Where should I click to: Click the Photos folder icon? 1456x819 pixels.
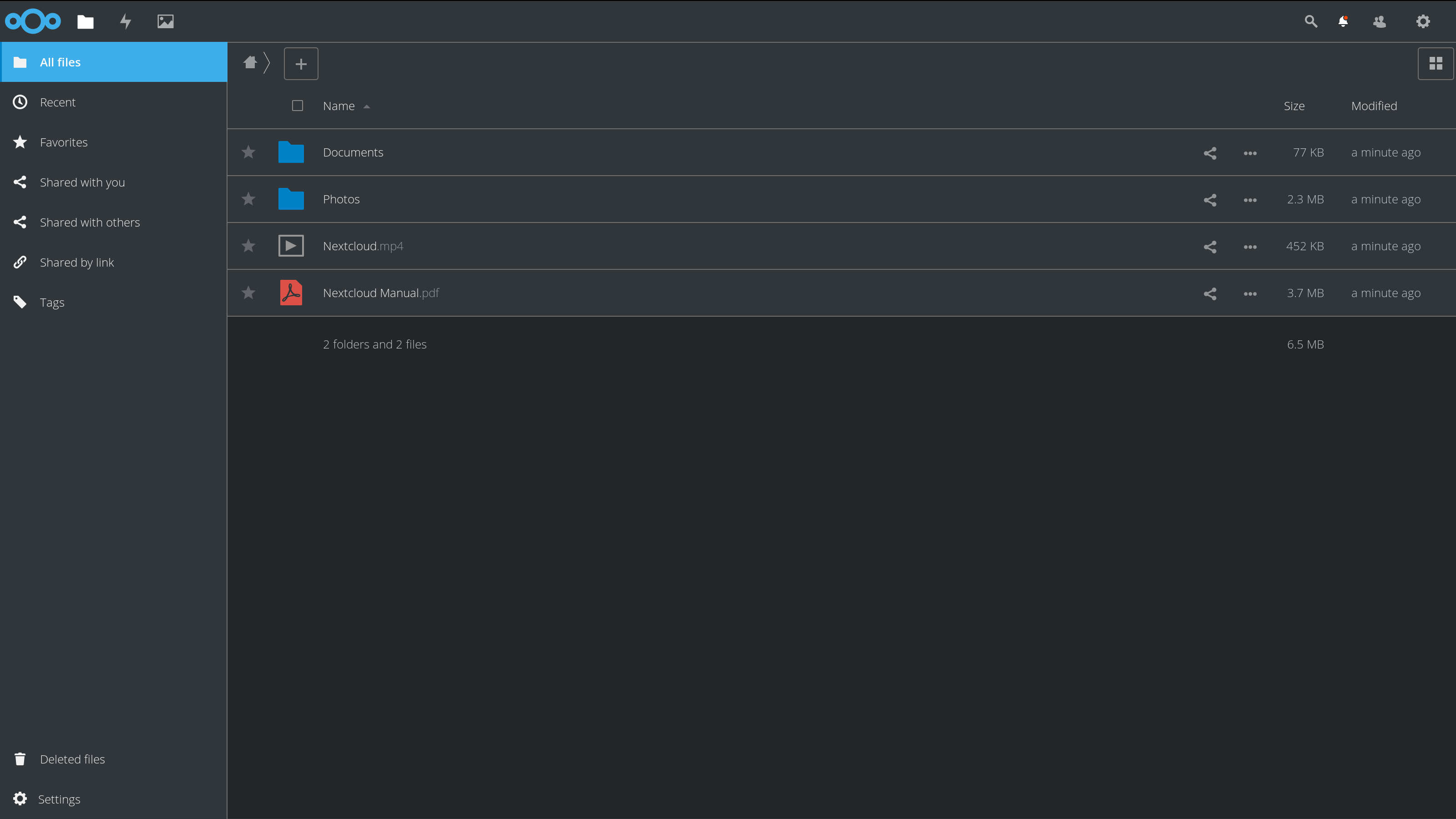pyautogui.click(x=291, y=199)
